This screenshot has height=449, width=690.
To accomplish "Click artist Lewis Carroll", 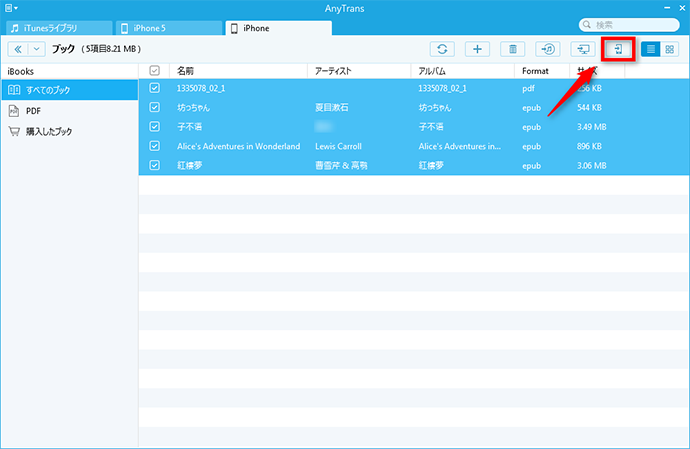I will (338, 146).
